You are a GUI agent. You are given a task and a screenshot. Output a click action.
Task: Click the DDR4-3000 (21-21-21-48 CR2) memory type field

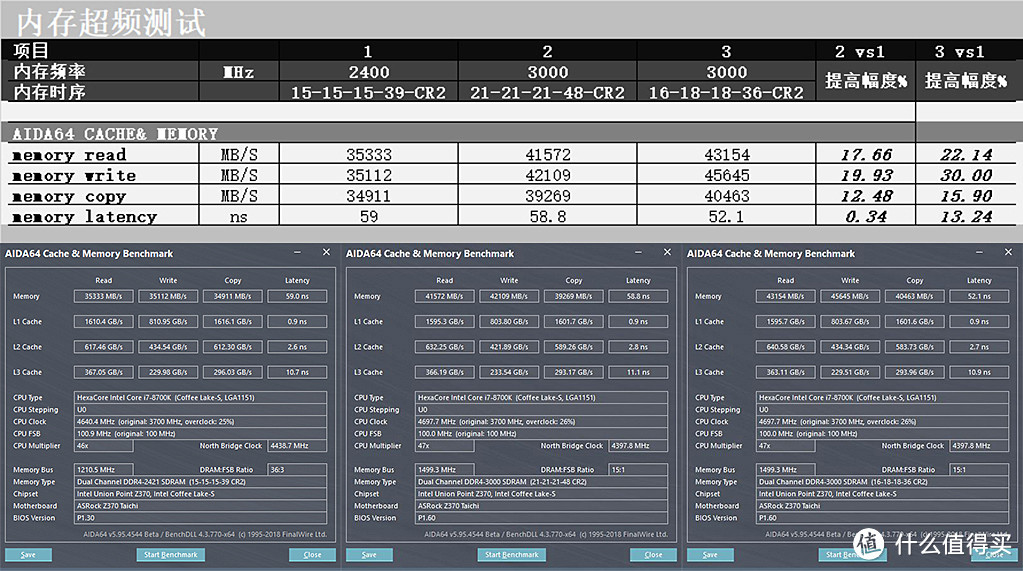pos(542,482)
